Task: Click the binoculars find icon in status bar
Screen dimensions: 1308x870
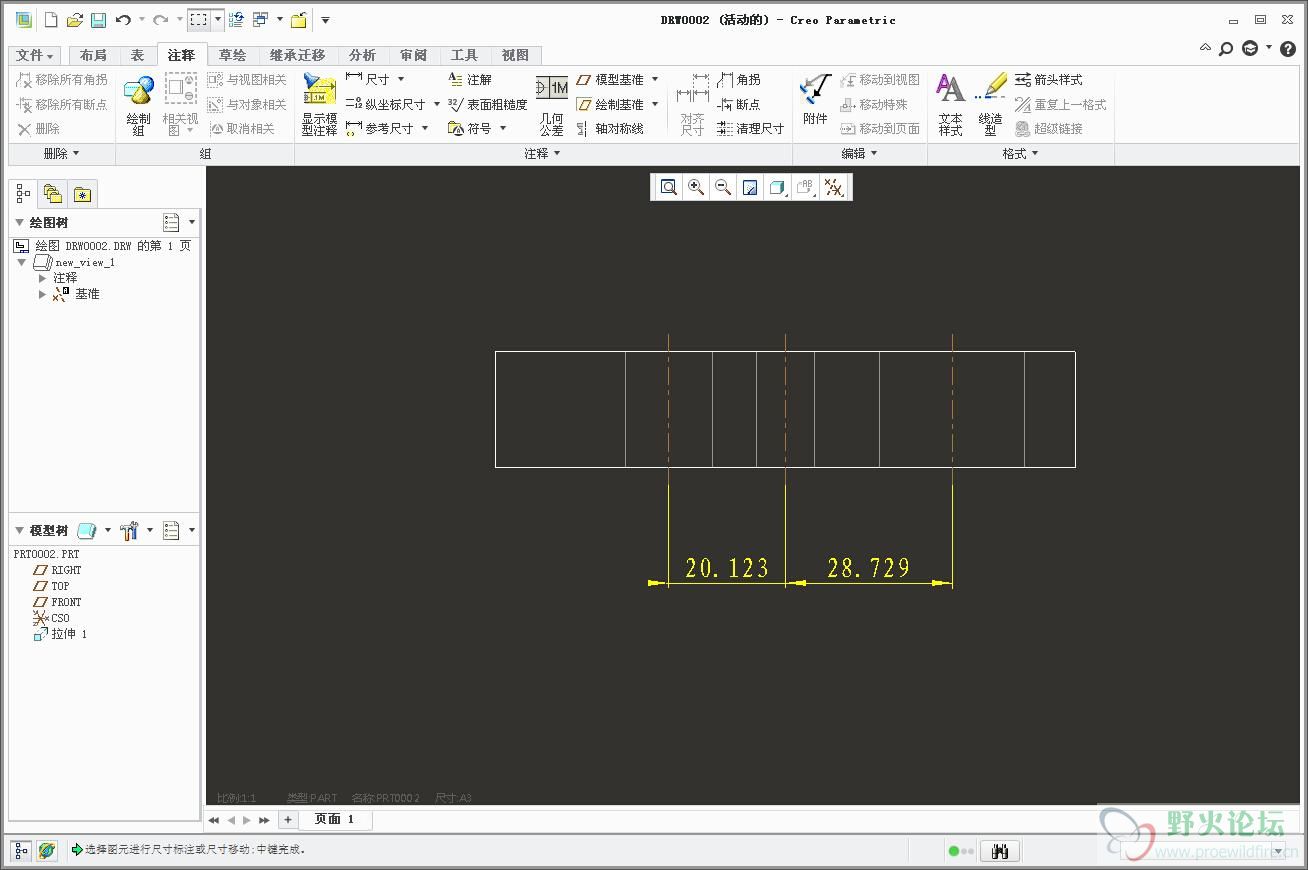Action: pos(999,851)
